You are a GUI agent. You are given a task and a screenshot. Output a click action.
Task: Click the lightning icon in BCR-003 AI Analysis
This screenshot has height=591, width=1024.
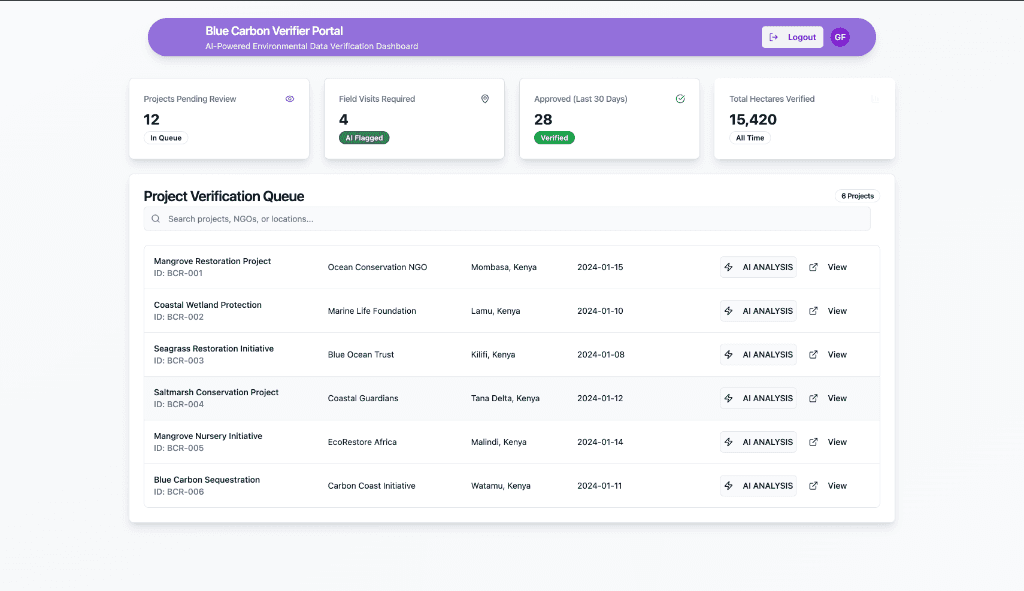729,355
